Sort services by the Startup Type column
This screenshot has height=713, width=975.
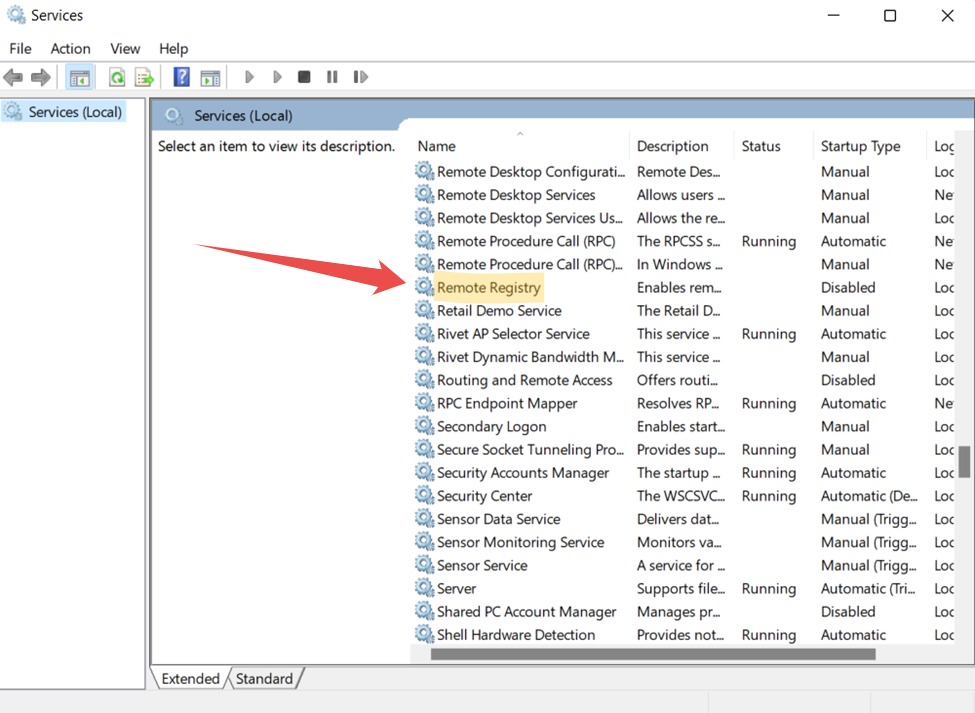coord(860,146)
